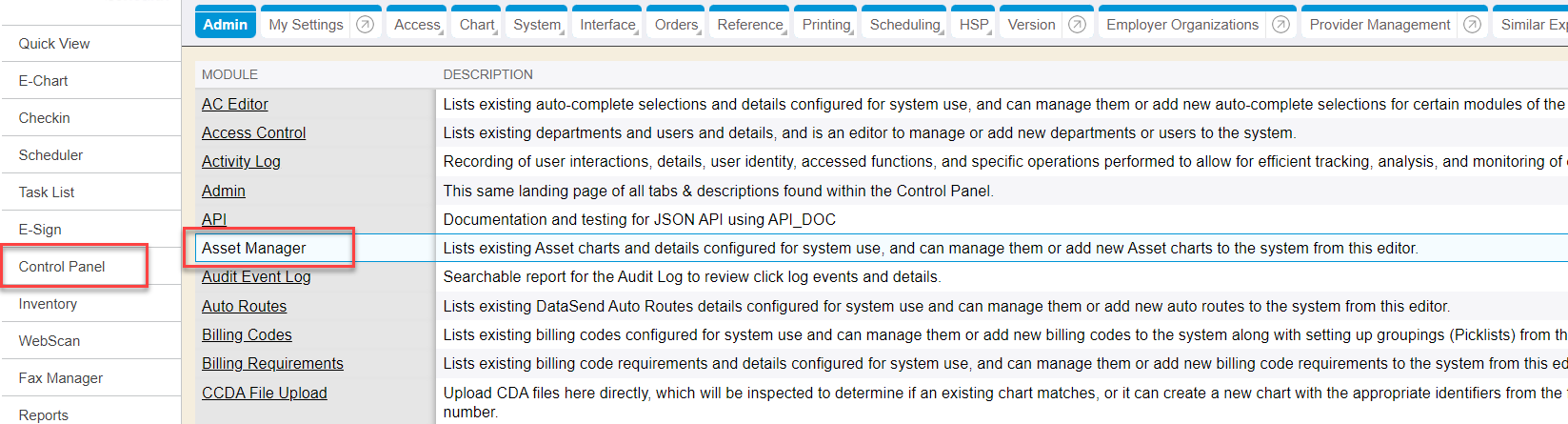This screenshot has height=424, width=1568.
Task: Open the Activity Log module
Action: (241, 161)
